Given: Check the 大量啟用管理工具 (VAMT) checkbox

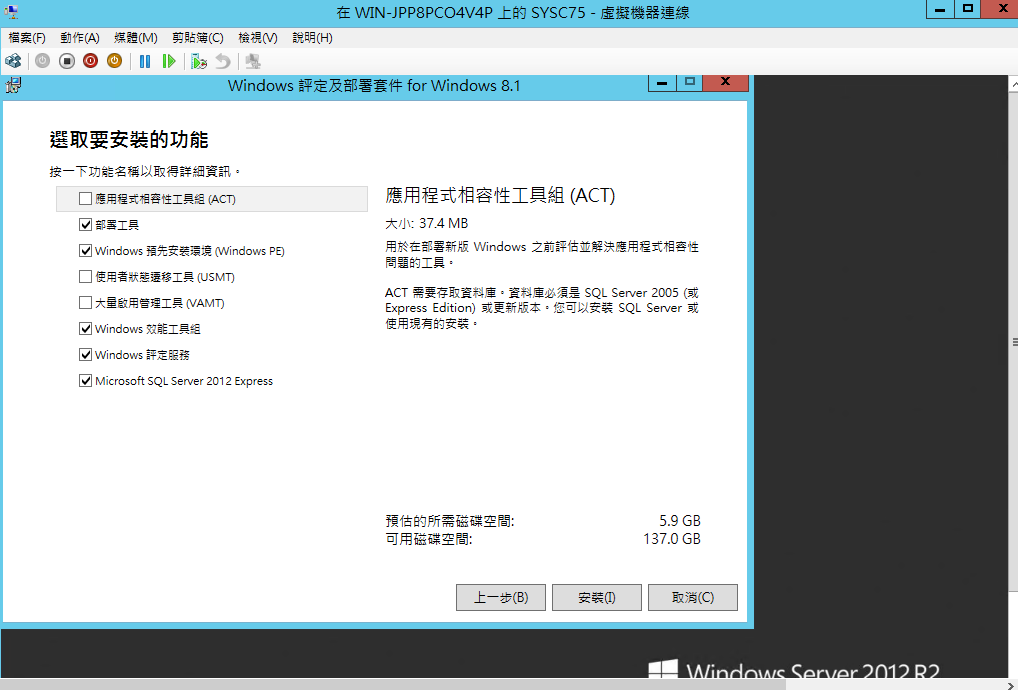Looking at the screenshot, I should (x=85, y=302).
